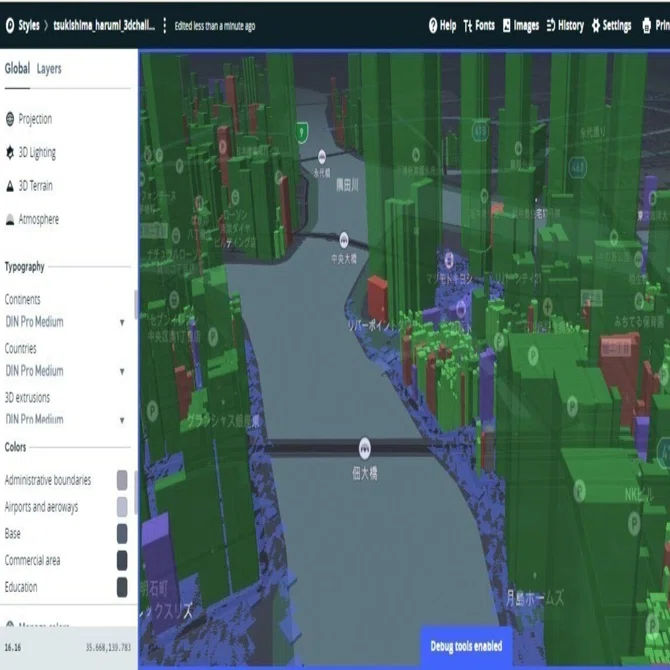670x670 pixels.
Task: Switch to the Global tab
Action: (x=17, y=68)
